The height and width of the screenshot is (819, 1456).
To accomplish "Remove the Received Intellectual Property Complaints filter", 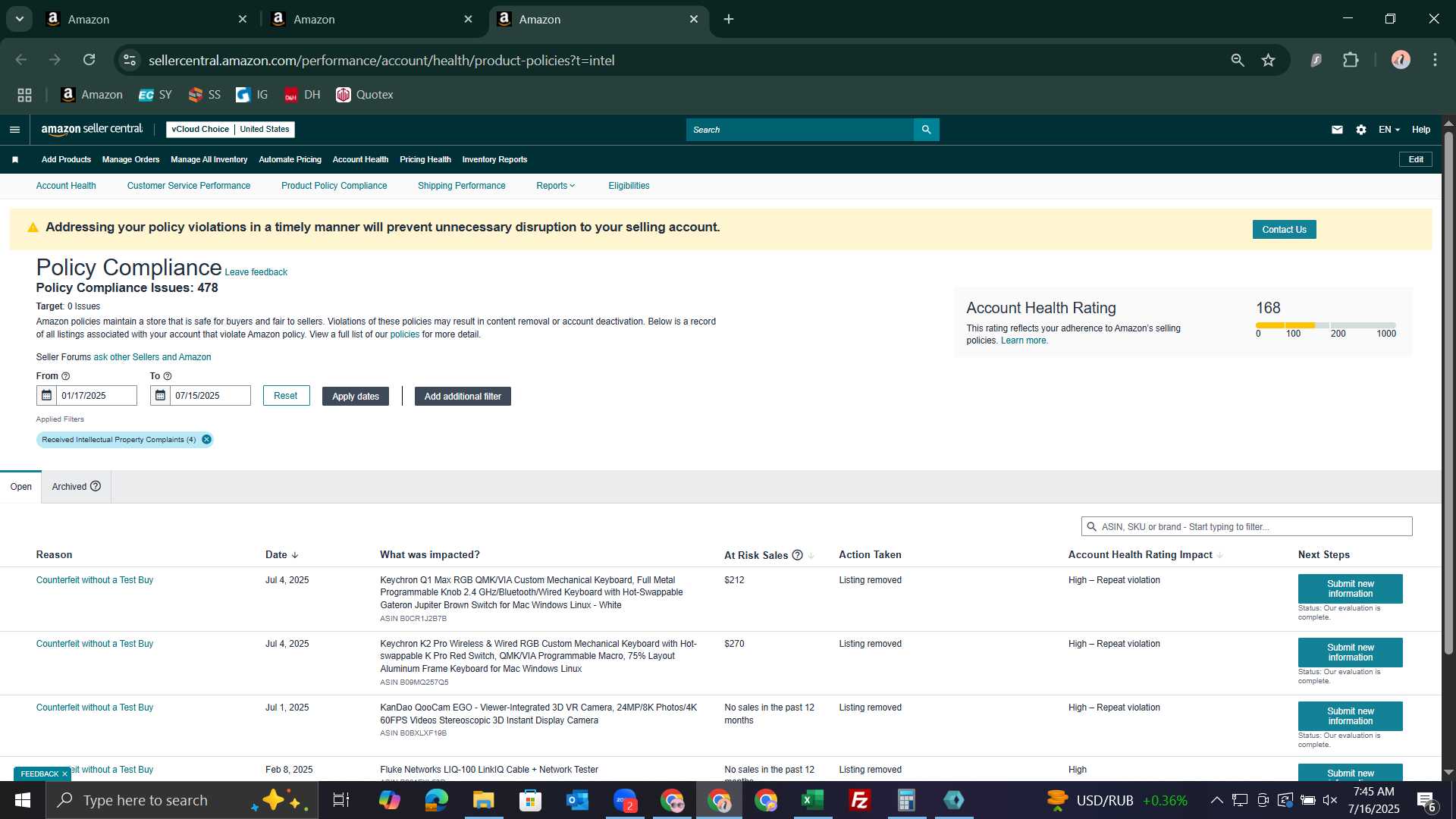I will 206,439.
